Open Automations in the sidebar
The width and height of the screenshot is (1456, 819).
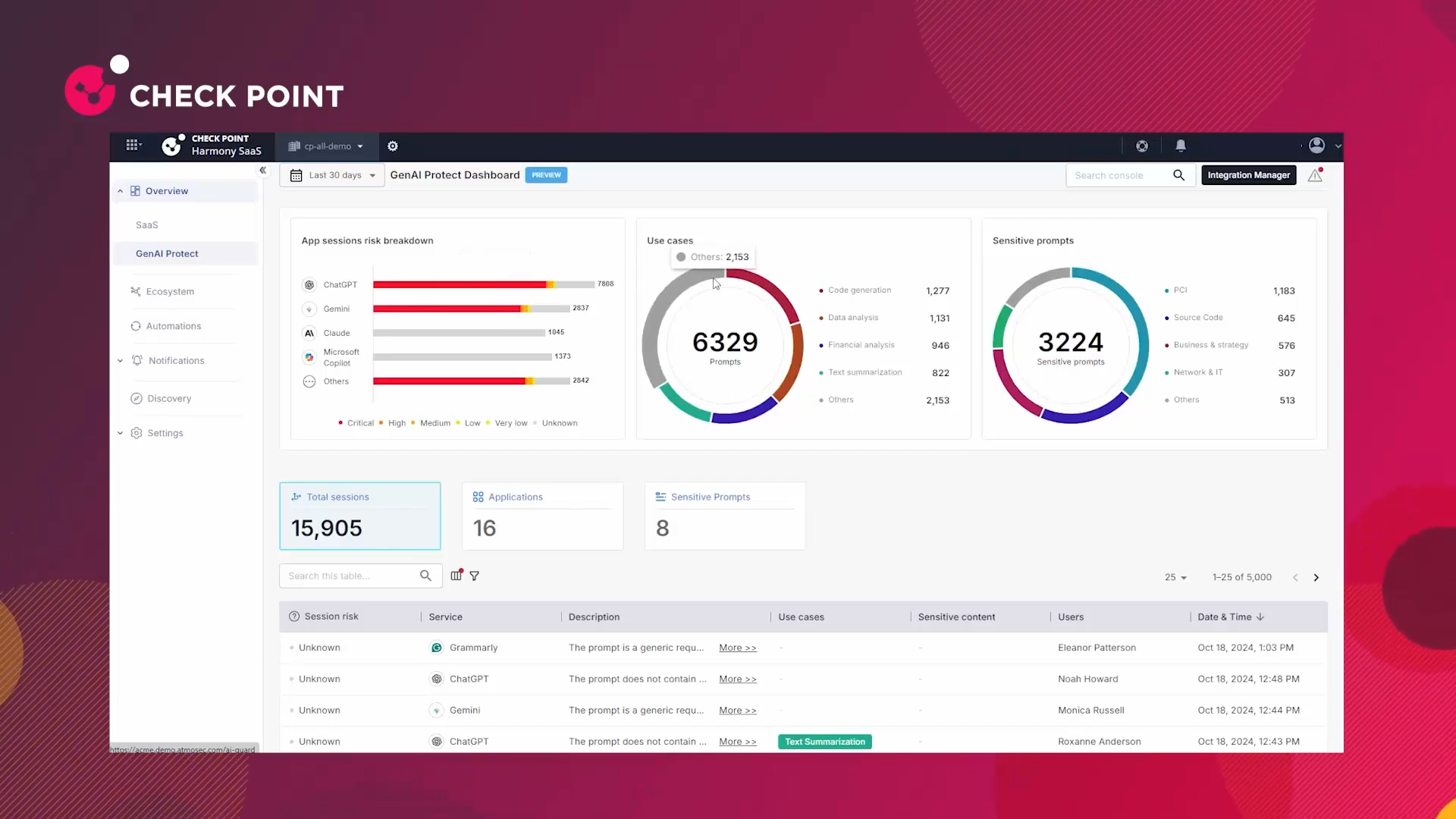pos(174,326)
